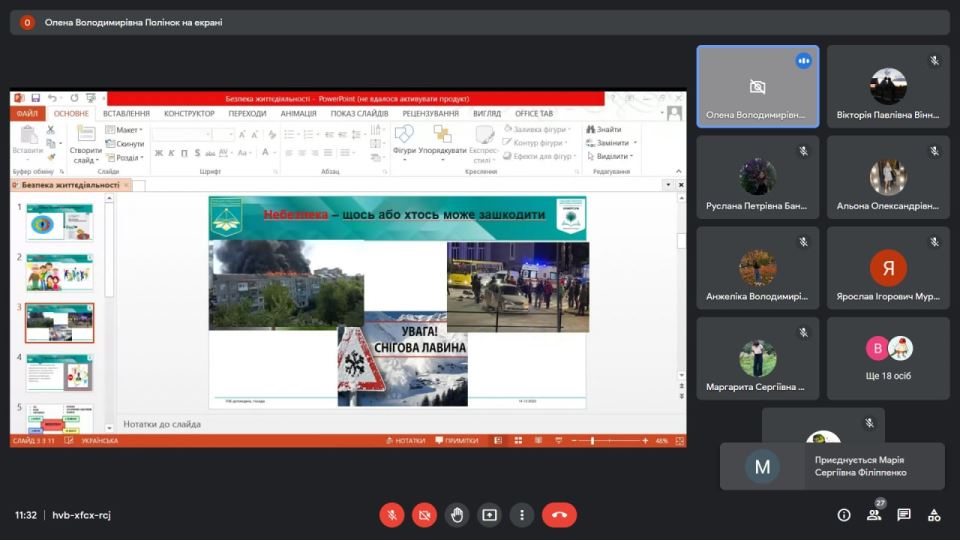Switch to the Вставлення ribbon tab

click(126, 114)
